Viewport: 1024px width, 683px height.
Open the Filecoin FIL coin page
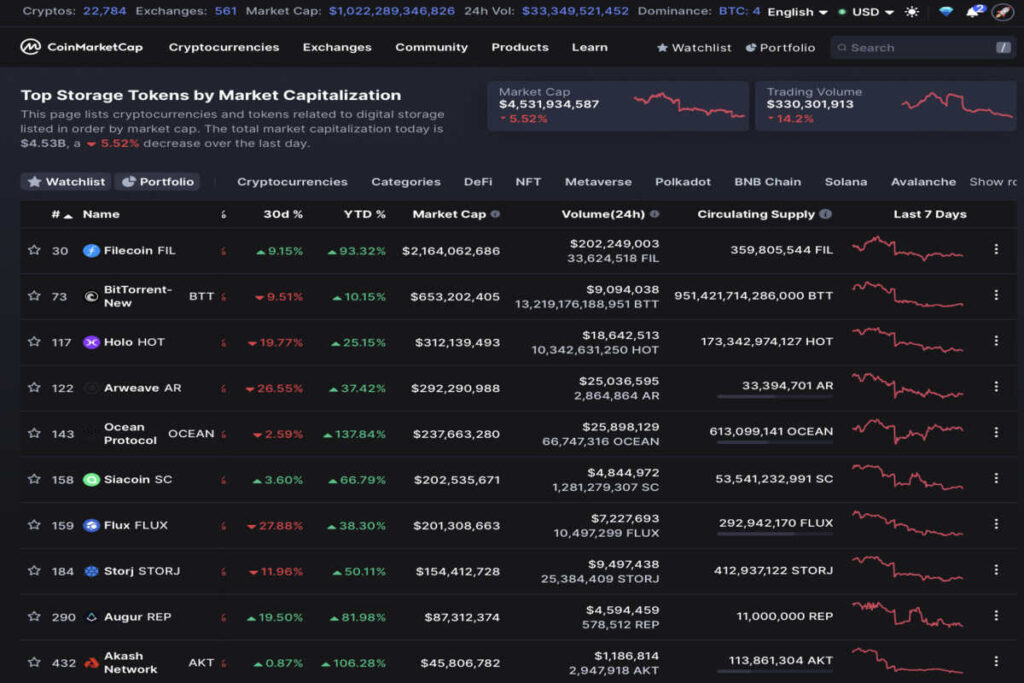coord(140,251)
